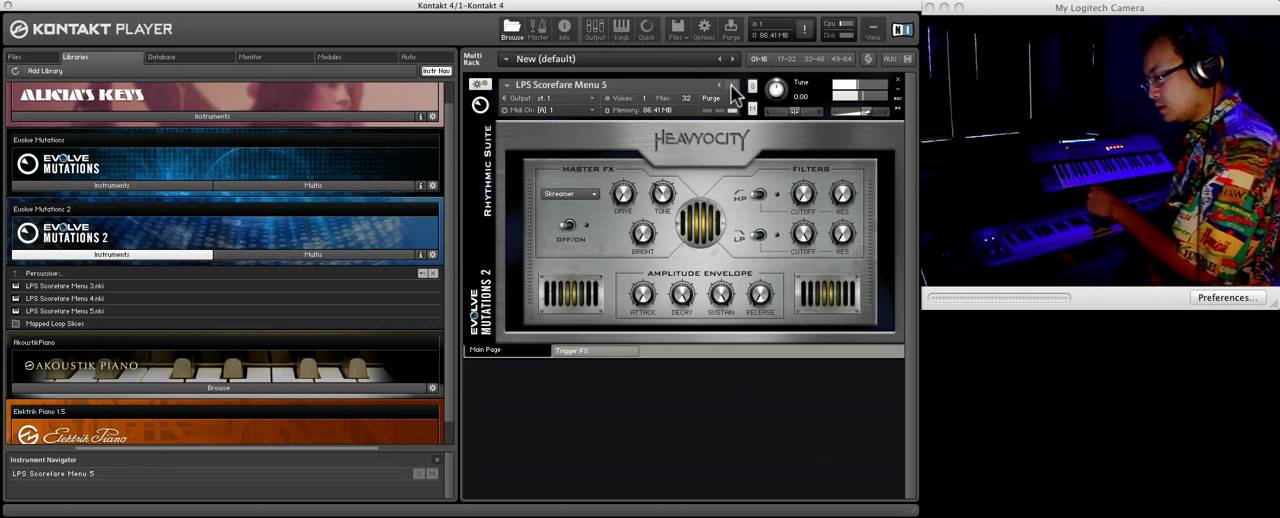1280x518 pixels.
Task: Switch to the Auto tab
Action: 424,57
